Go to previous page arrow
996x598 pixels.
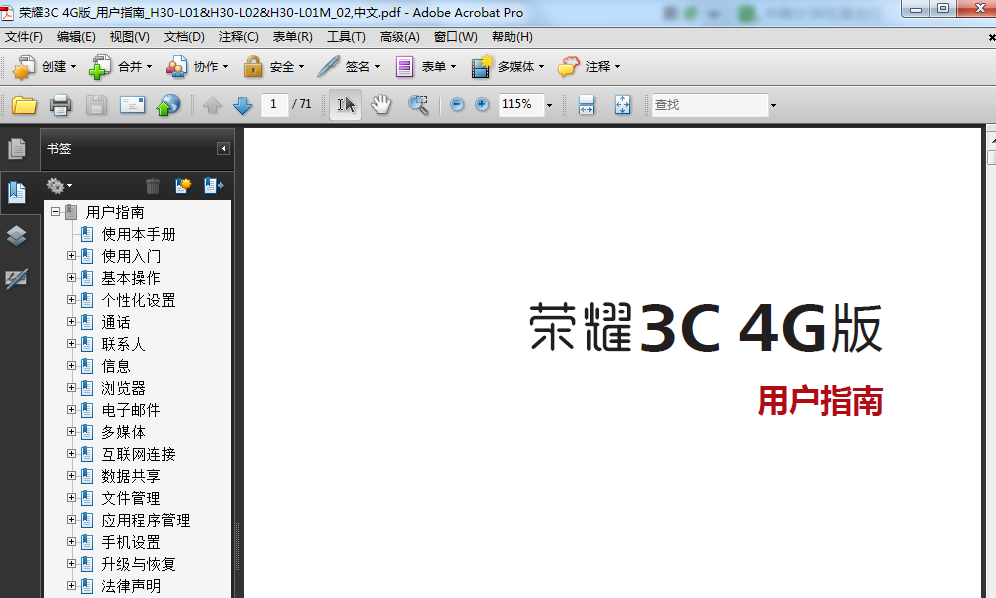click(212, 105)
